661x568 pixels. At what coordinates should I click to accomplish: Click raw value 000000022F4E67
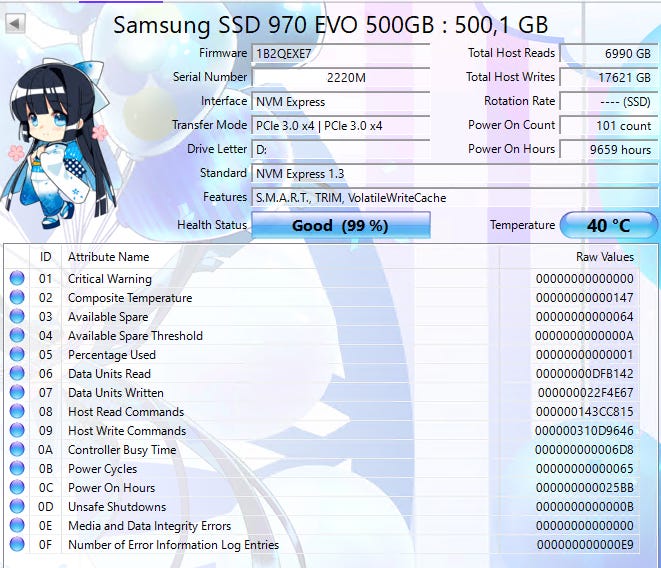[x=586, y=393]
